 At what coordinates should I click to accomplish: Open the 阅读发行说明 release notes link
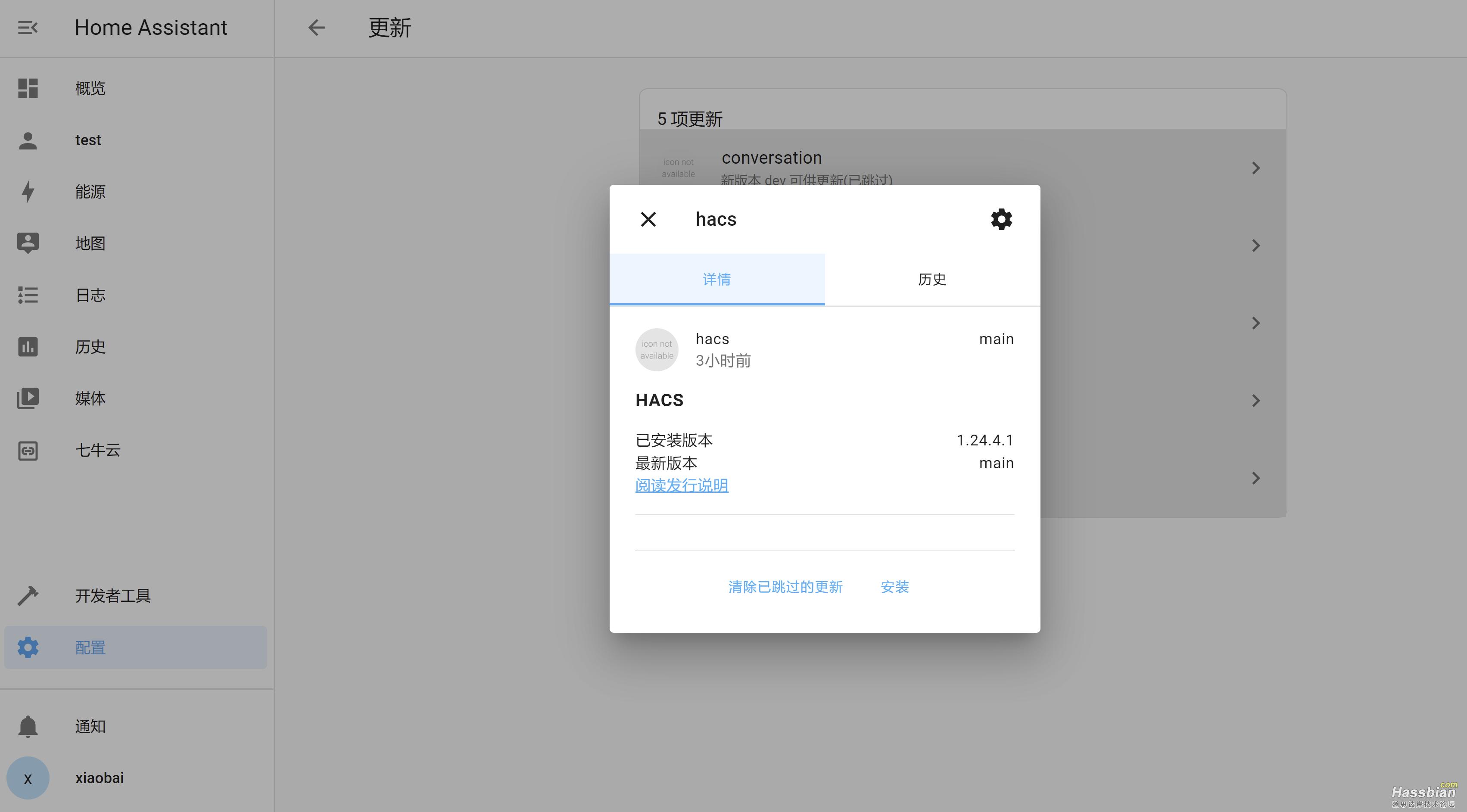pyautogui.click(x=682, y=485)
